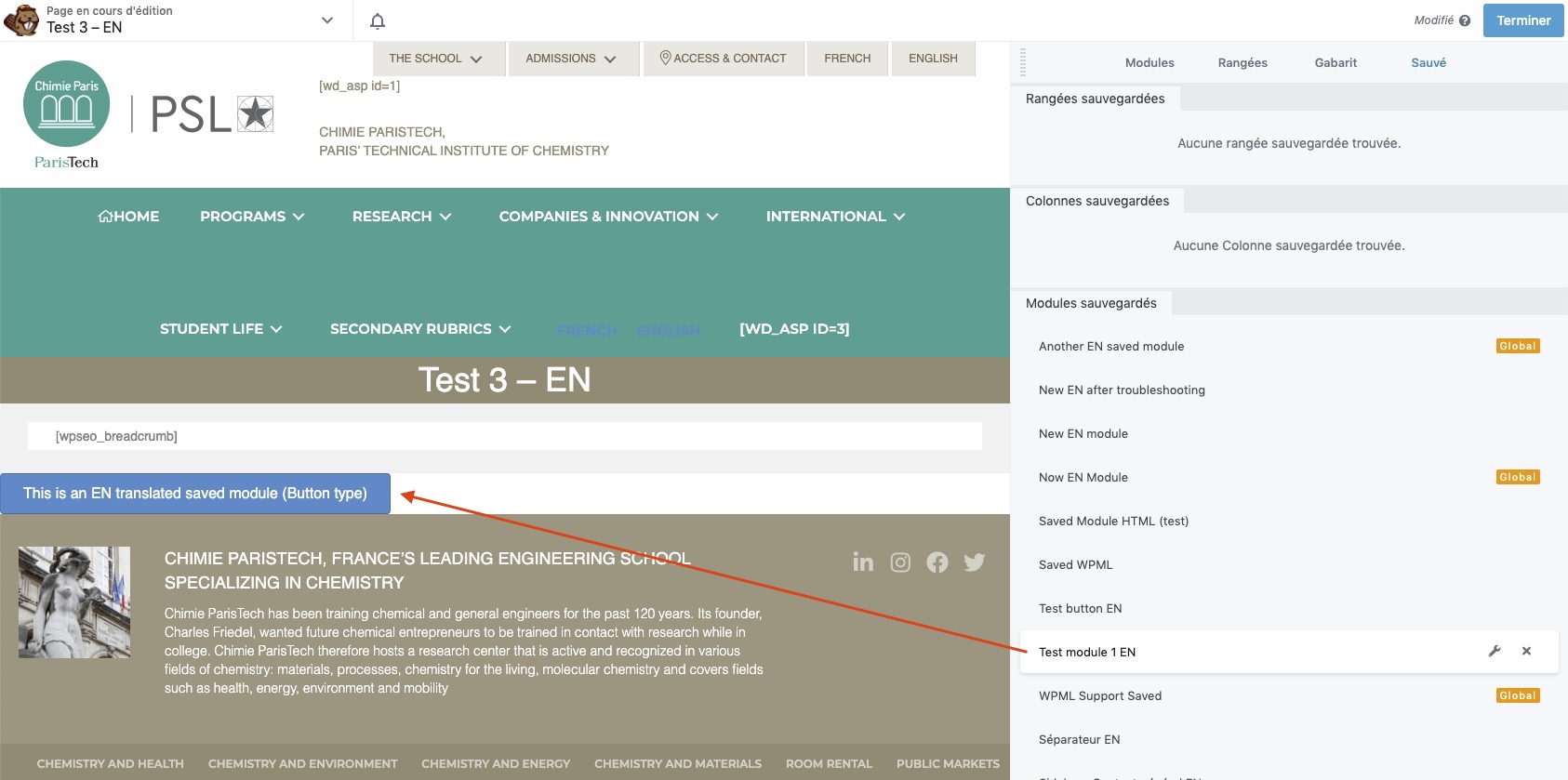Screen dimensions: 1568x780
Task: Switch to the Modules tab
Action: [x=1149, y=63]
